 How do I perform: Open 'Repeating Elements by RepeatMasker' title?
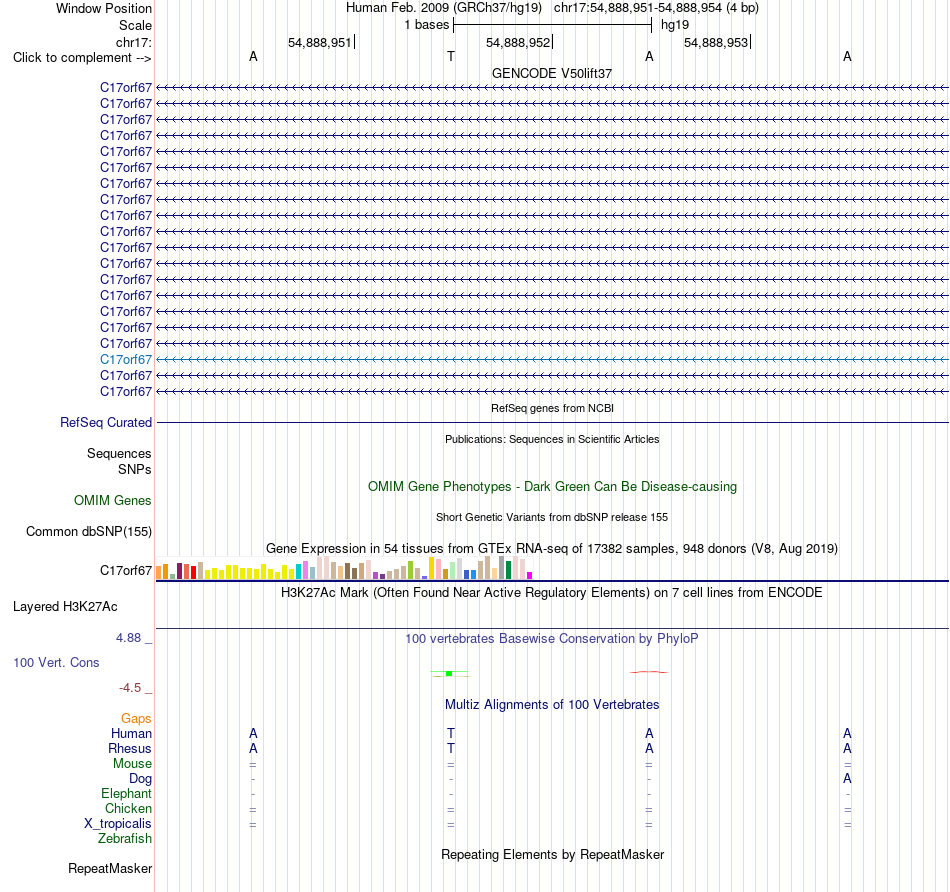pos(552,855)
